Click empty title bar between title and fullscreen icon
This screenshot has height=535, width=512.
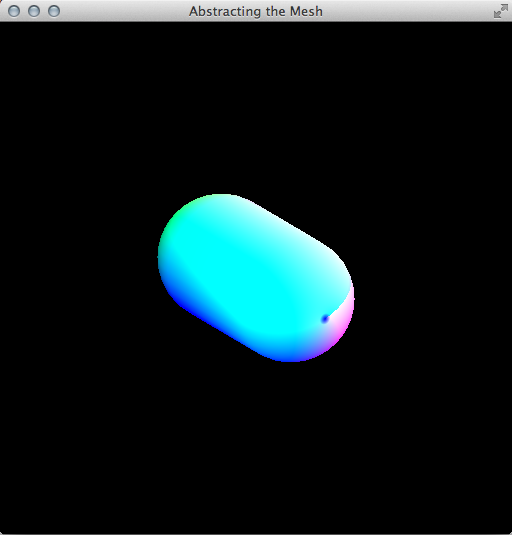(408, 11)
